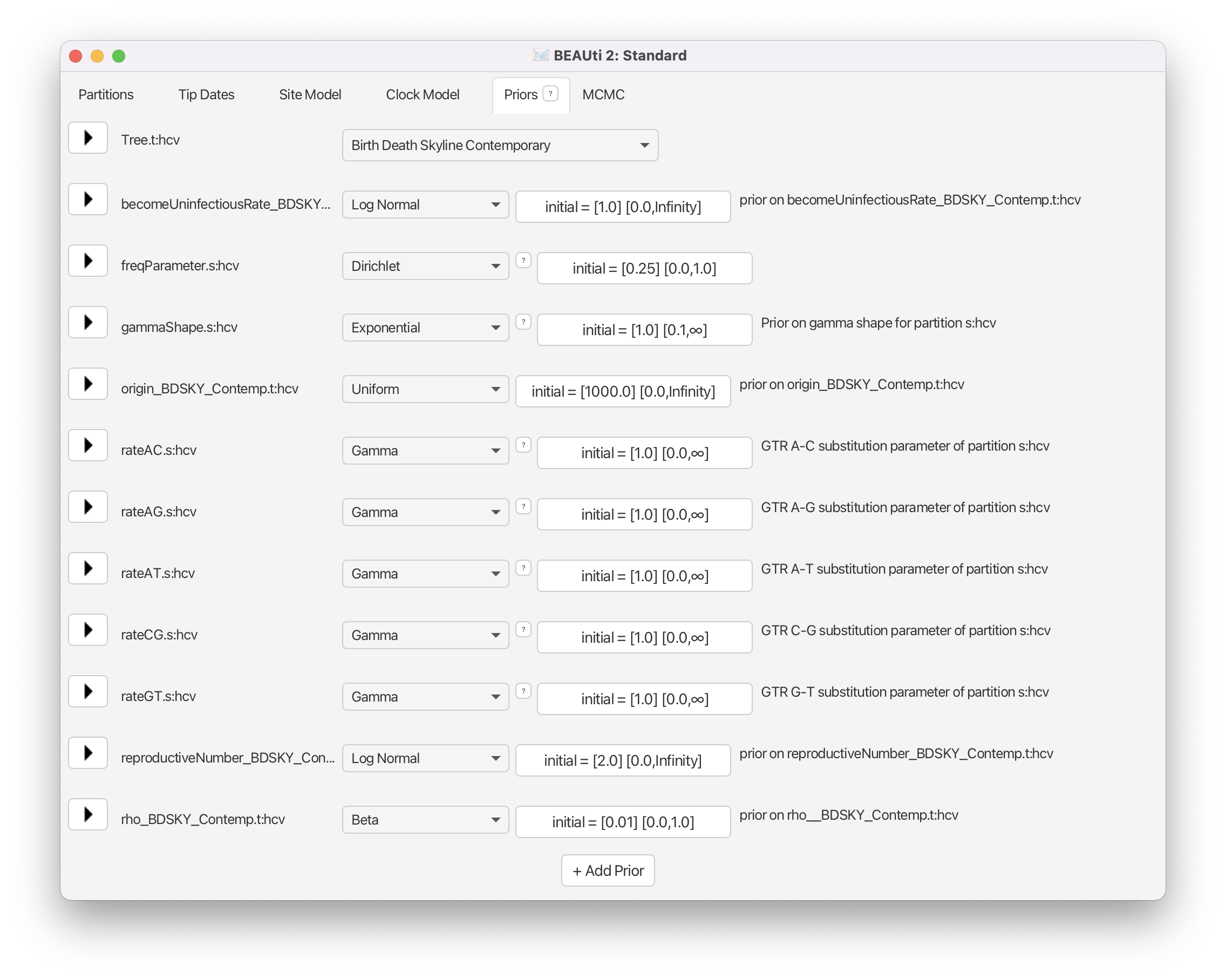Open the Beta distribution dropdown for rho
This screenshot has width=1226, height=980.
click(x=425, y=820)
